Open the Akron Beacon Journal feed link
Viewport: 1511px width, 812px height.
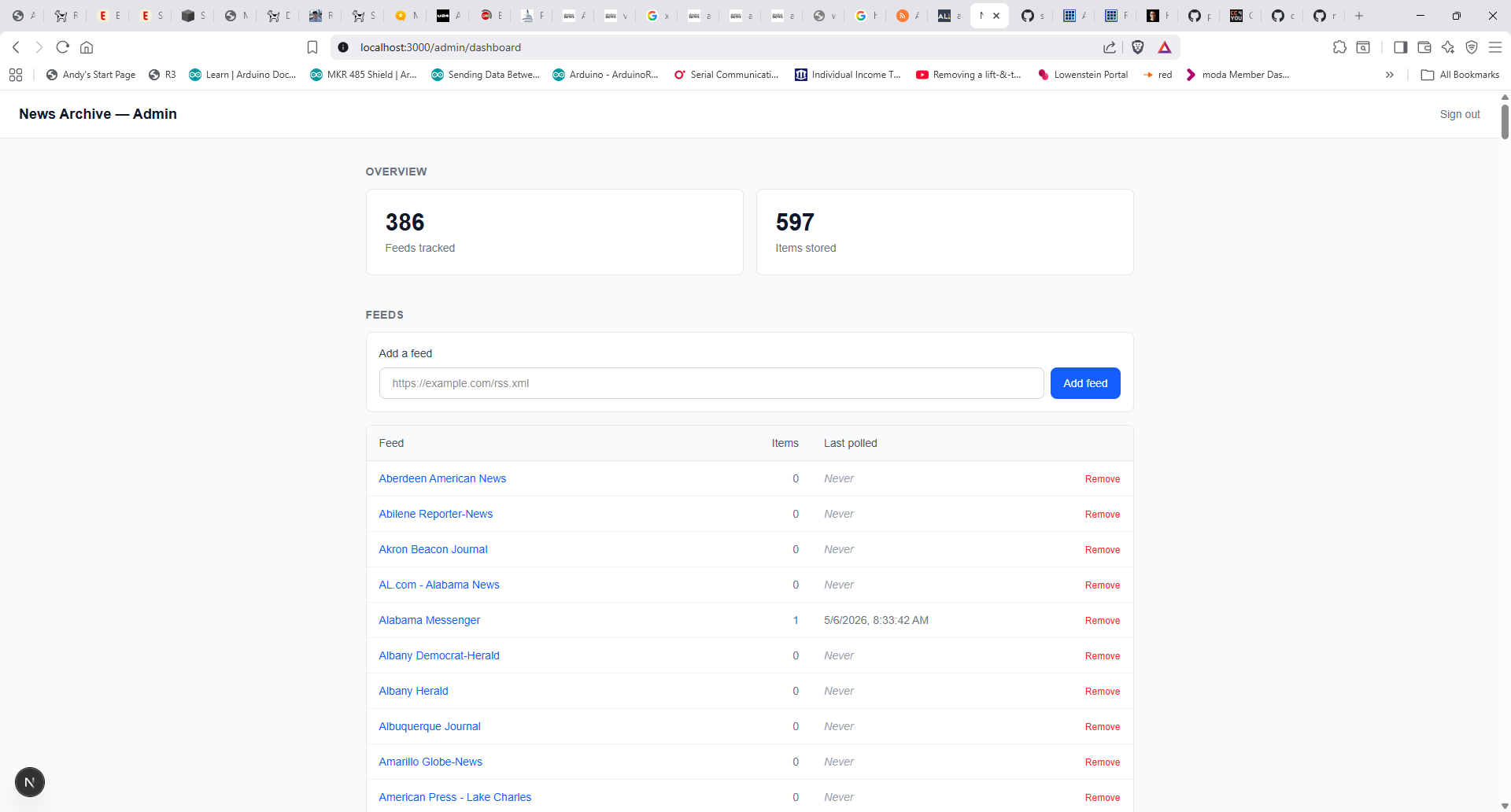click(433, 549)
